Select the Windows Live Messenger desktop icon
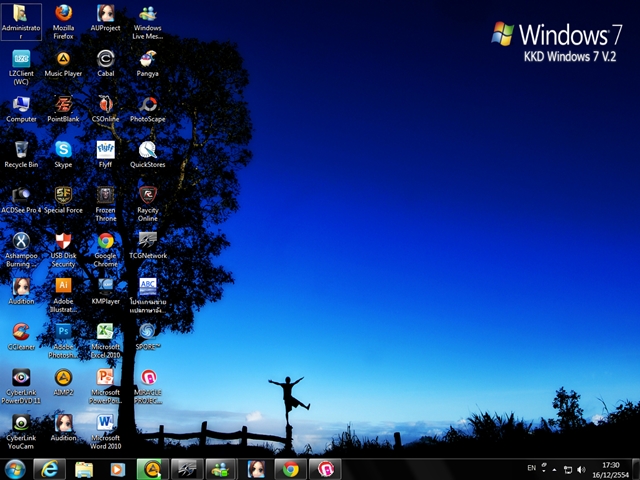This screenshot has height=480, width=640. pos(147,22)
